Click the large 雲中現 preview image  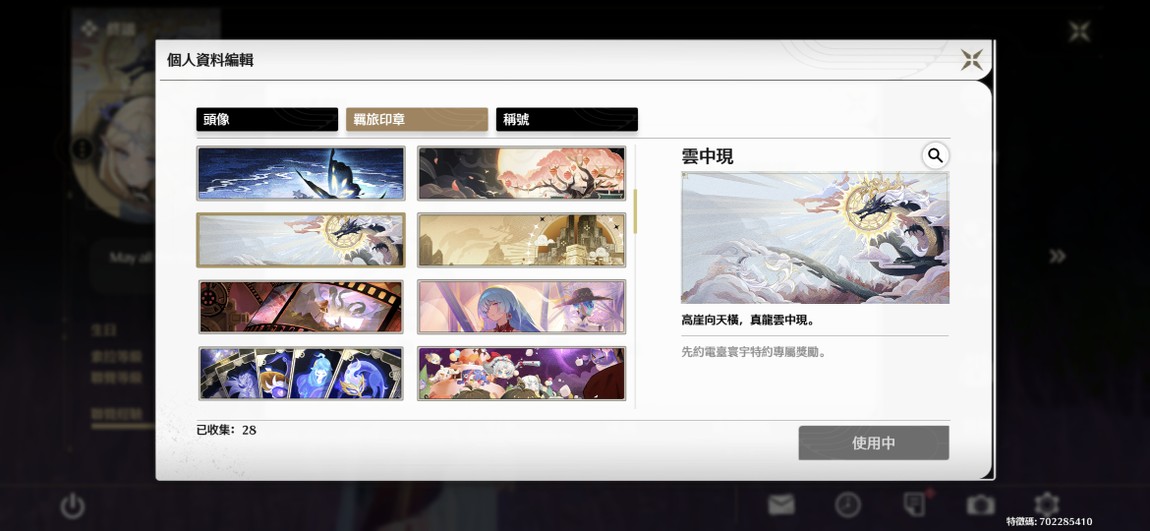(x=815, y=238)
